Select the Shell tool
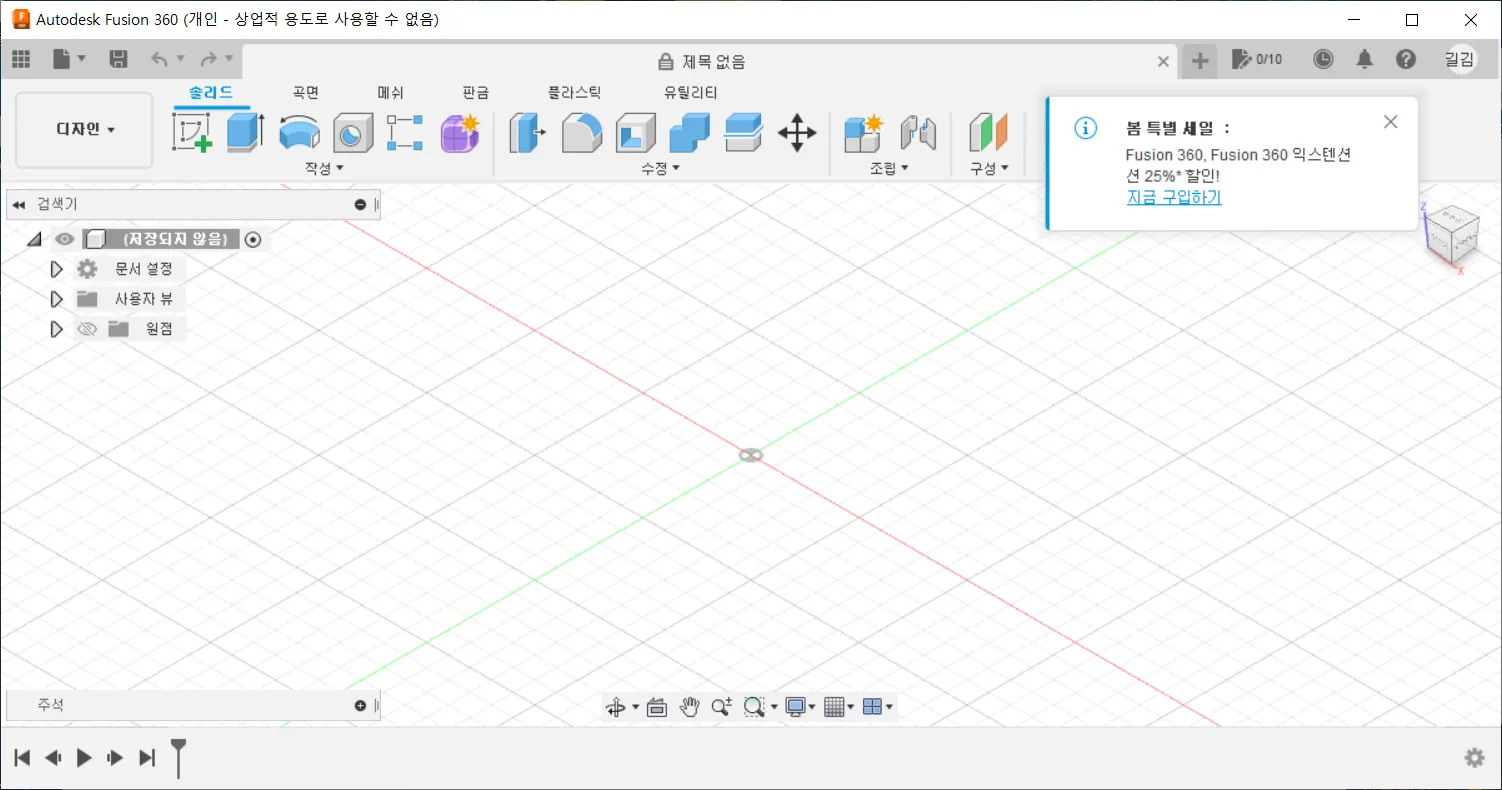1502x790 pixels. [635, 132]
